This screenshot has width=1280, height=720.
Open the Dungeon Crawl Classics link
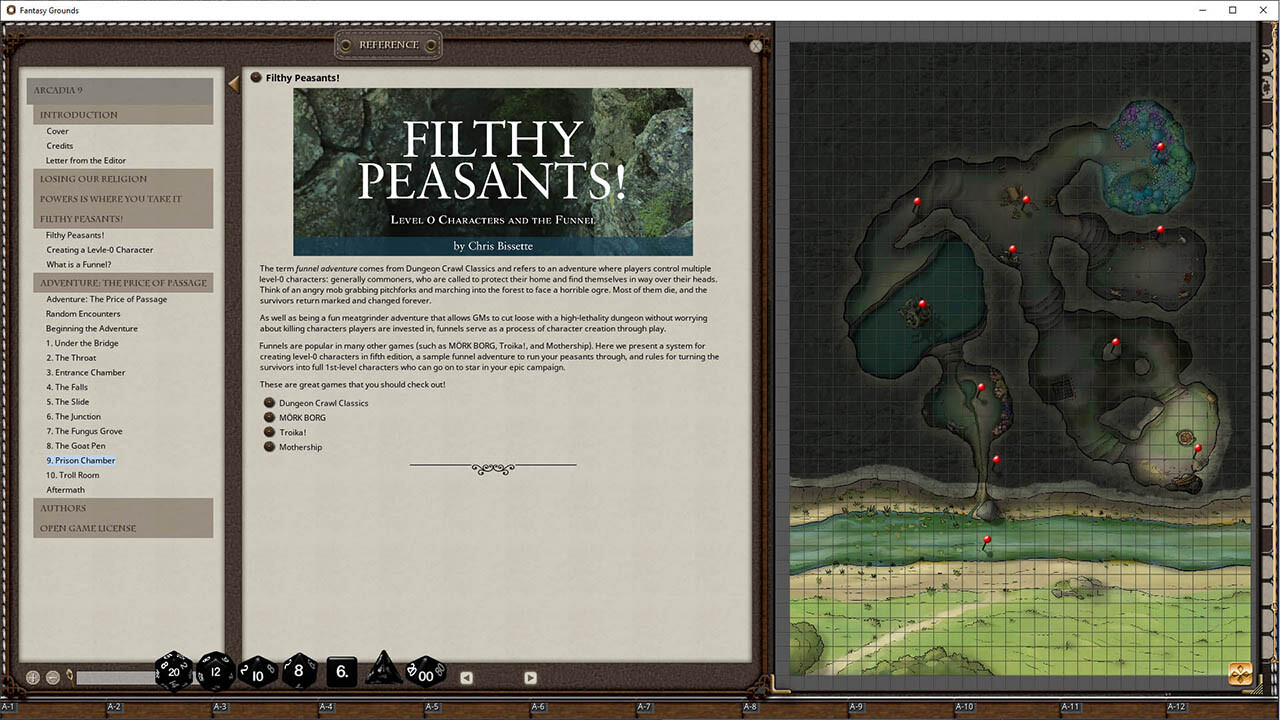[x=324, y=403]
